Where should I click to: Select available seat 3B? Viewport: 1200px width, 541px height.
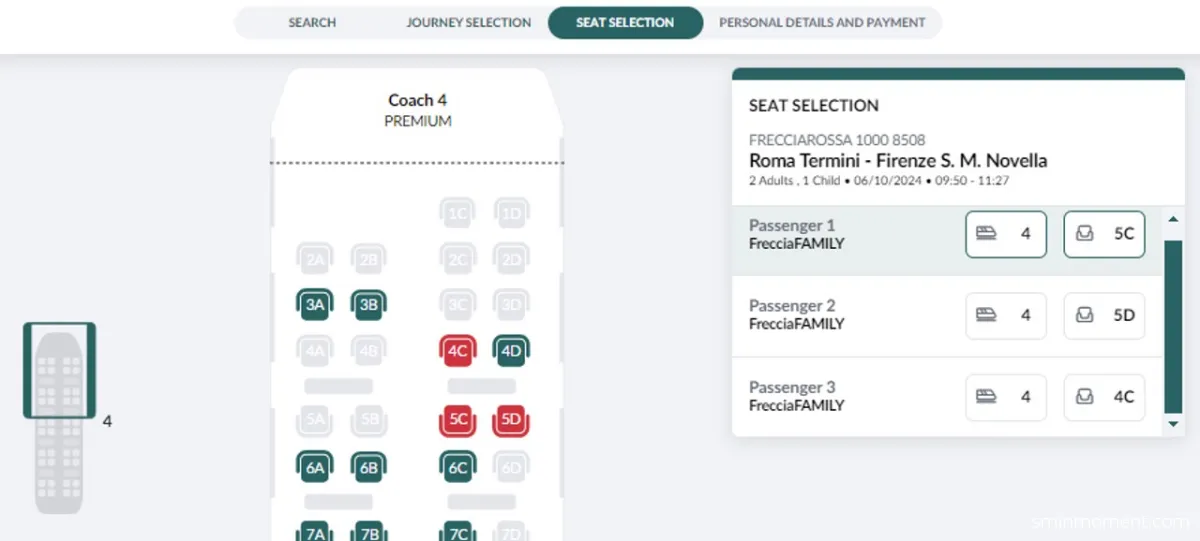tap(369, 305)
